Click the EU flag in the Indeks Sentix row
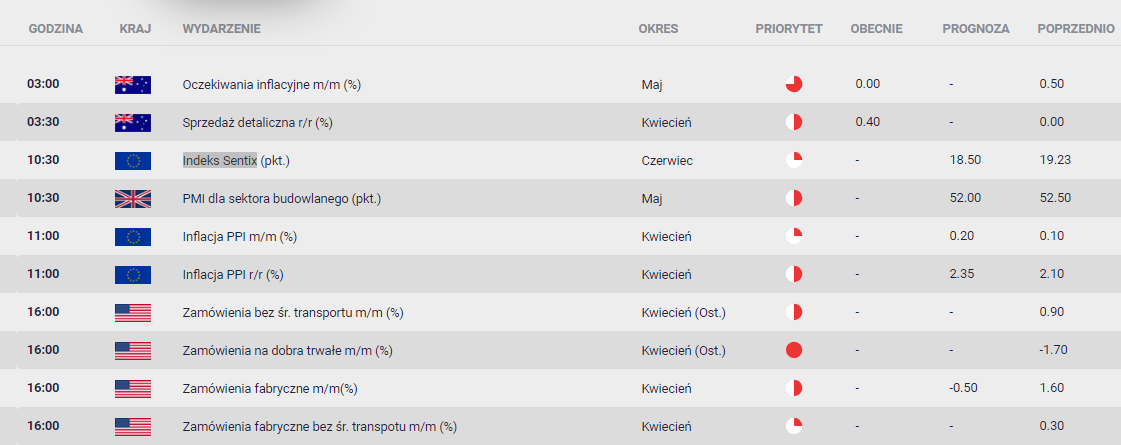 (132, 160)
